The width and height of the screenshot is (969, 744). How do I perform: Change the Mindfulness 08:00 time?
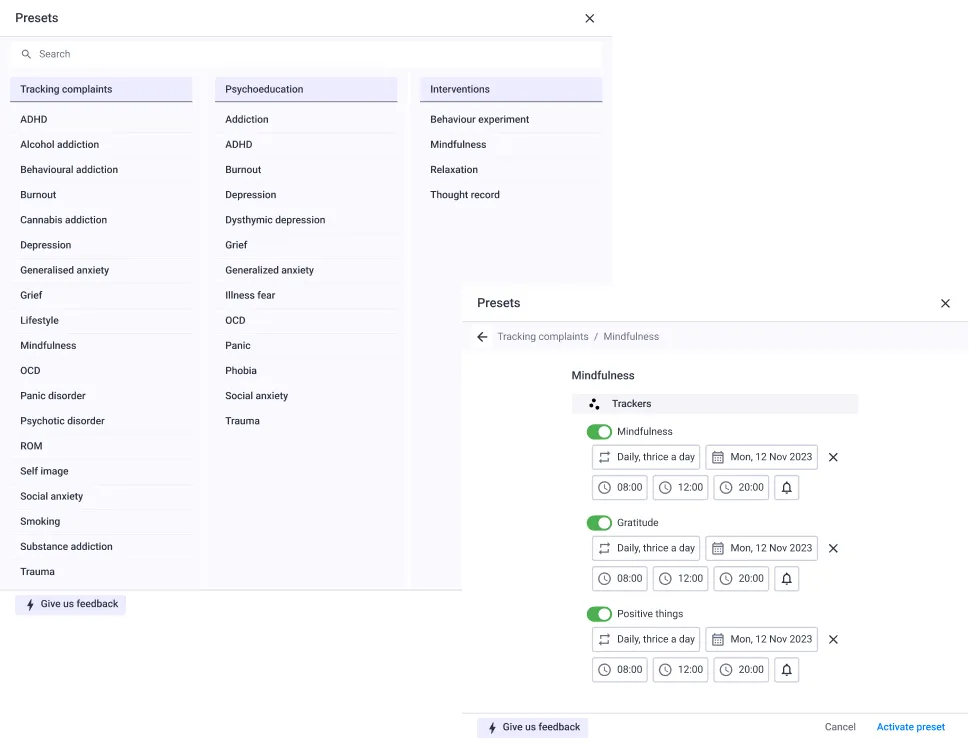coord(620,488)
